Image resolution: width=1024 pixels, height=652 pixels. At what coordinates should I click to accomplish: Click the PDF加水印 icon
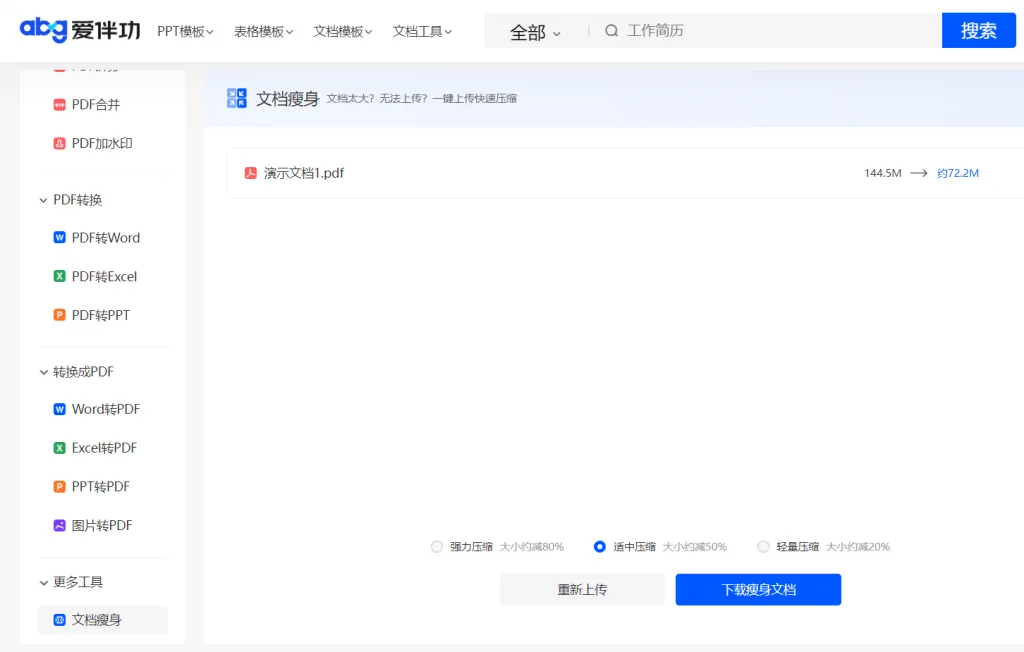tap(60, 144)
